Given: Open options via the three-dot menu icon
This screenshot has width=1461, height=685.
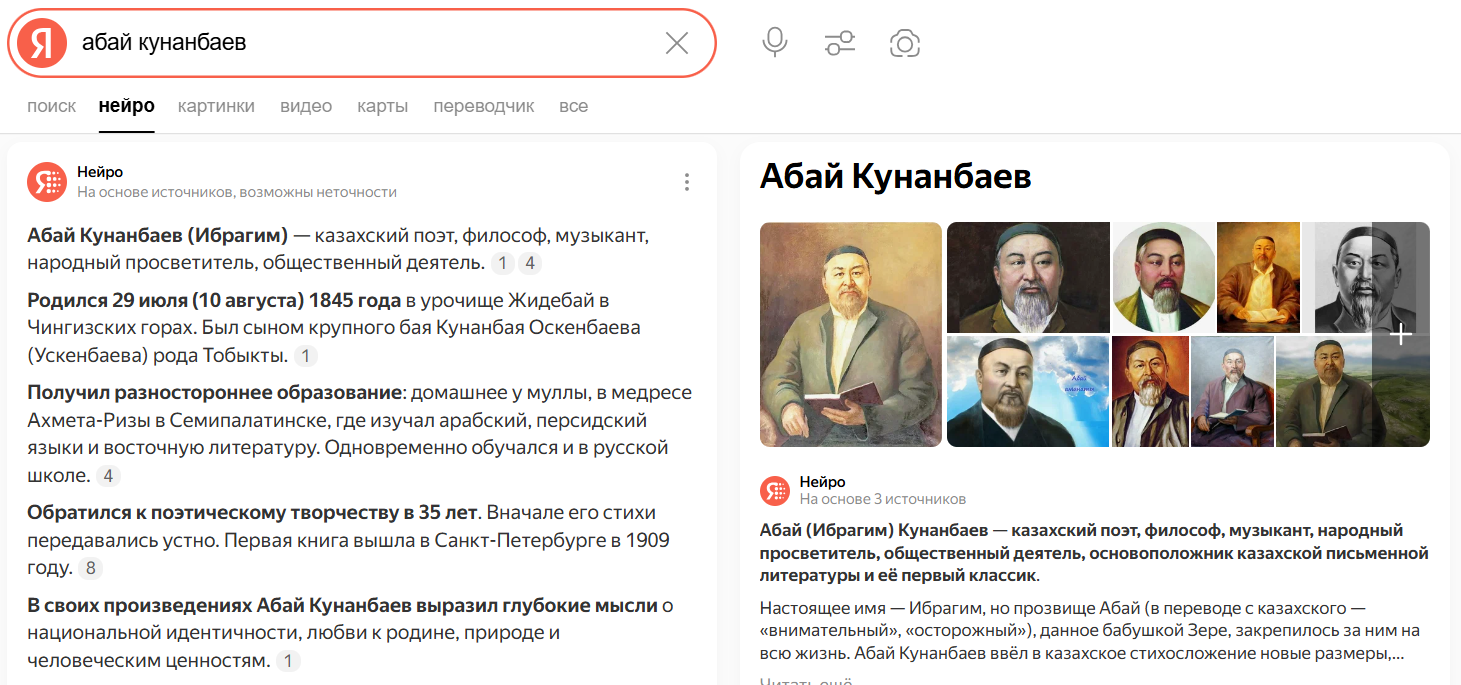Looking at the screenshot, I should pos(687,181).
